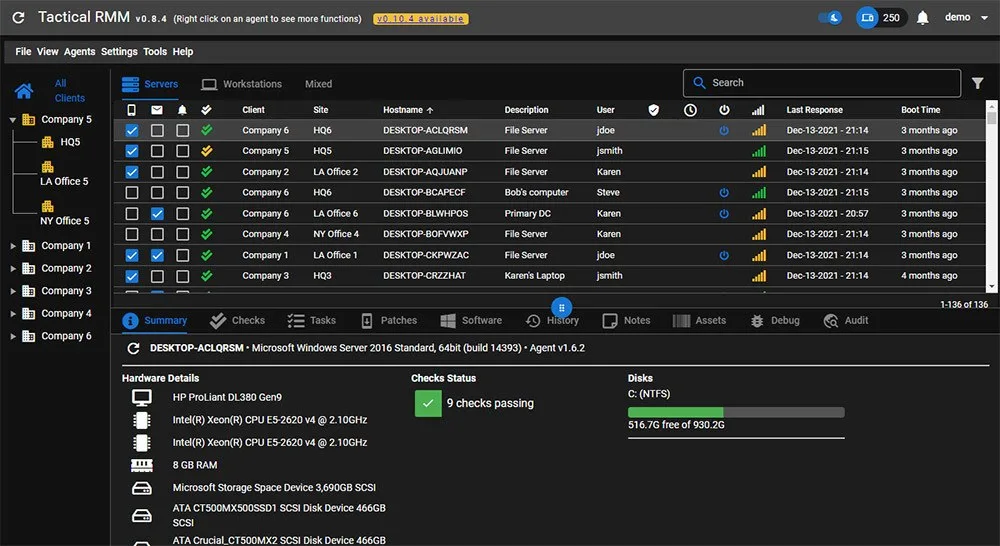Click the agent count 250 badge
The width and height of the screenshot is (1000, 546).
pos(880,18)
